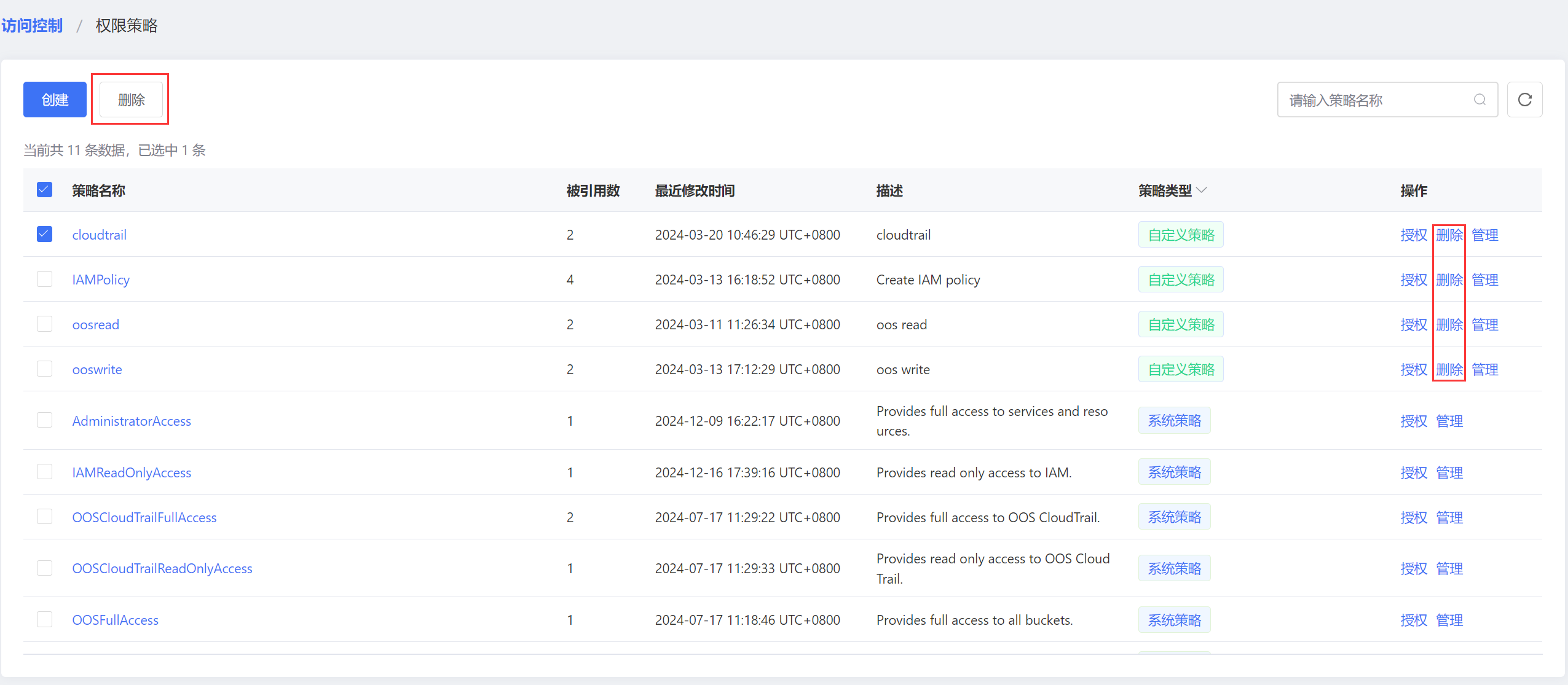Open the AdministratorAccess policy link
Viewport: 1568px width, 685px height.
click(x=132, y=421)
